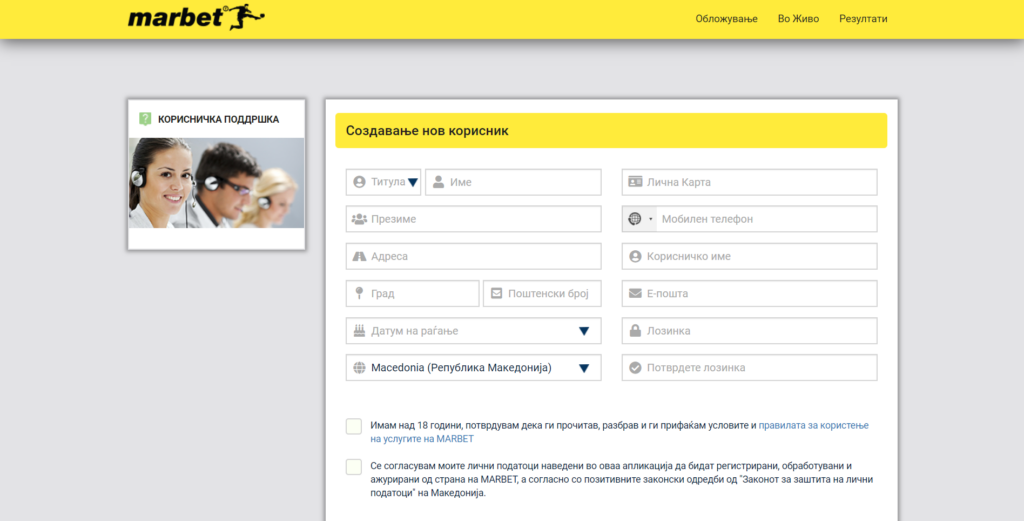This screenshot has width=1024, height=521.
Task: Focus the Име input field
Action: (513, 182)
